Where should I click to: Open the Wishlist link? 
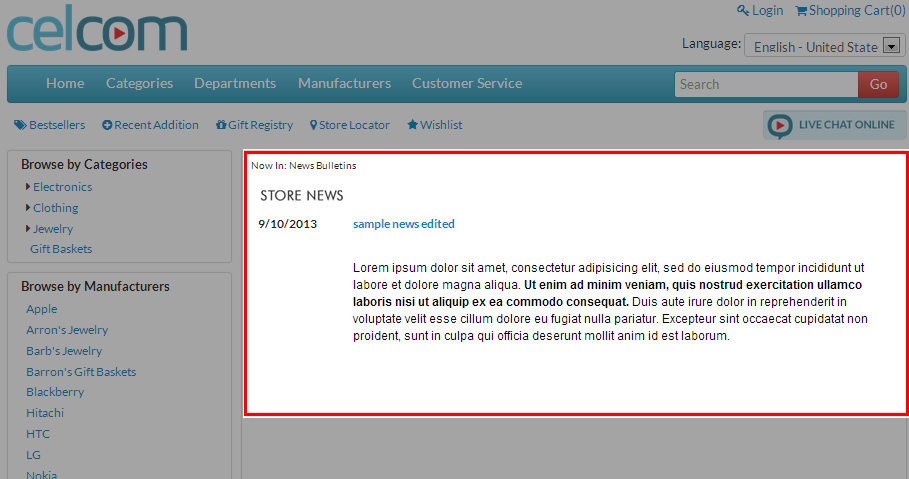(441, 125)
